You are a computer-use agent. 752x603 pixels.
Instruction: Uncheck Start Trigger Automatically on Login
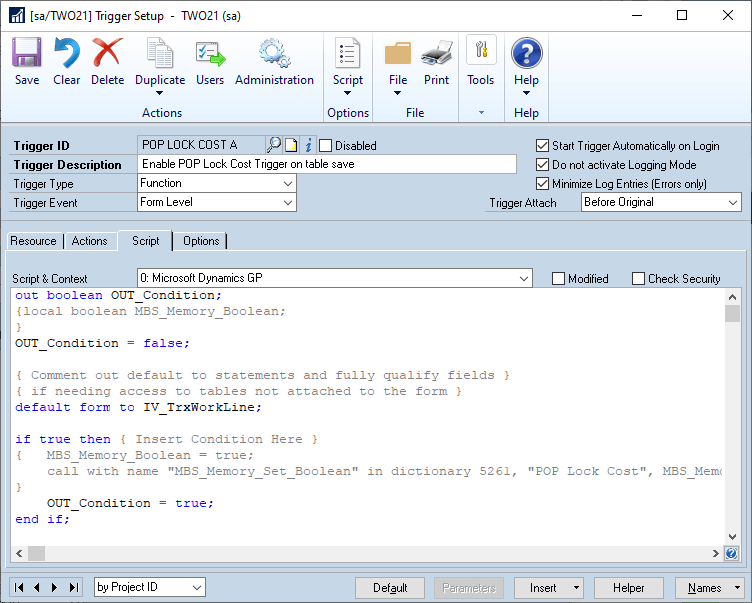pyautogui.click(x=542, y=145)
